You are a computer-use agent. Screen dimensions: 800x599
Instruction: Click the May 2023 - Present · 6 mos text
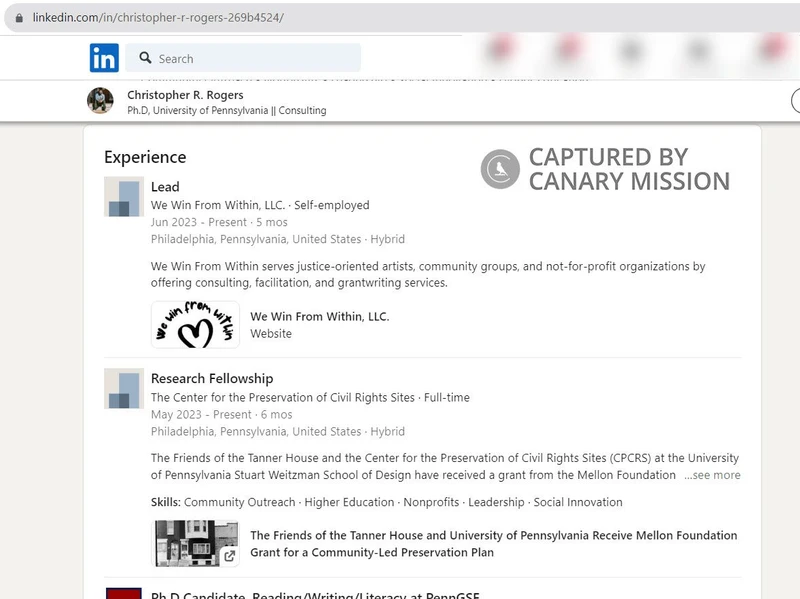(x=222, y=414)
